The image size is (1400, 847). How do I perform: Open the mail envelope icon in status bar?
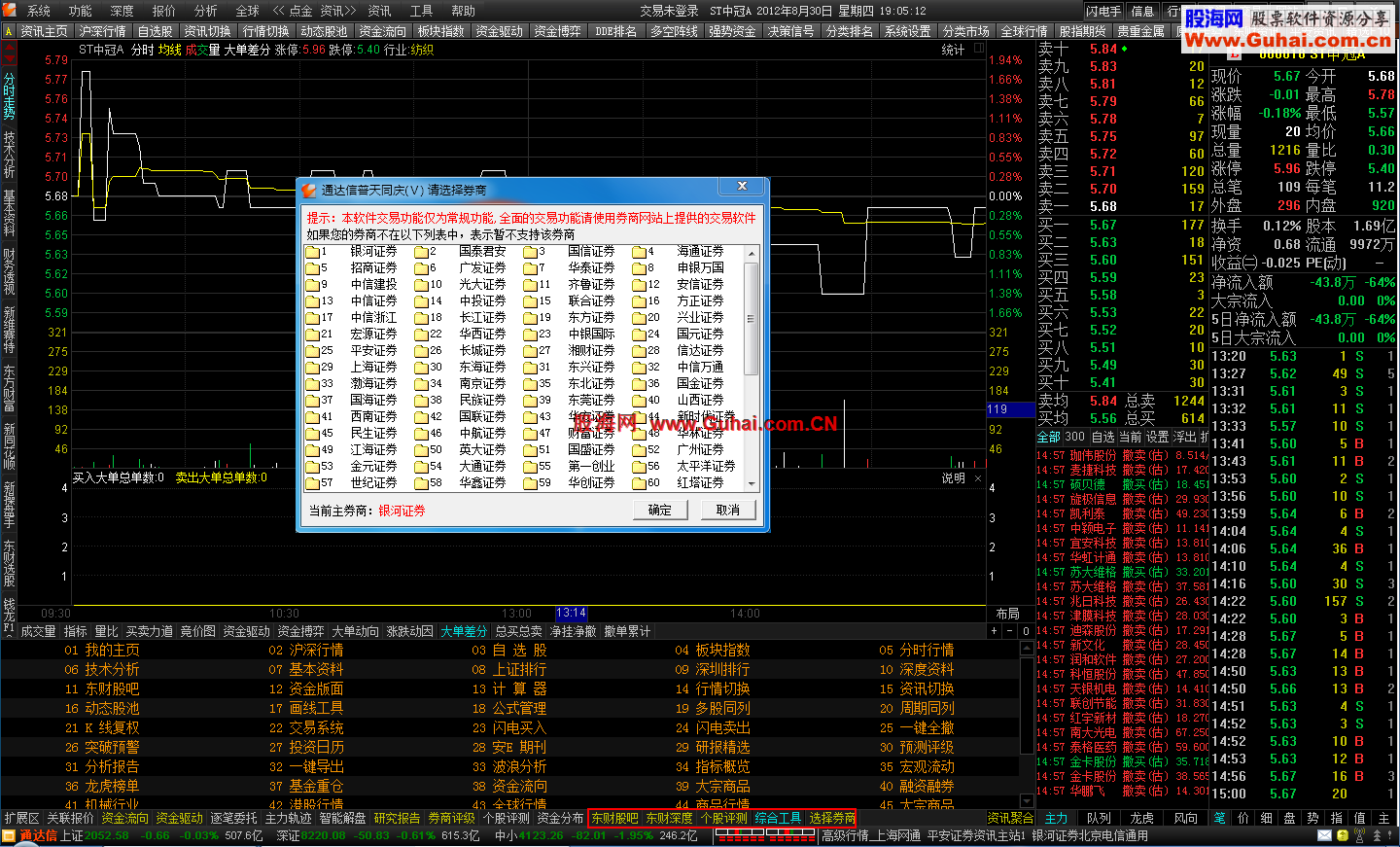click(1325, 836)
